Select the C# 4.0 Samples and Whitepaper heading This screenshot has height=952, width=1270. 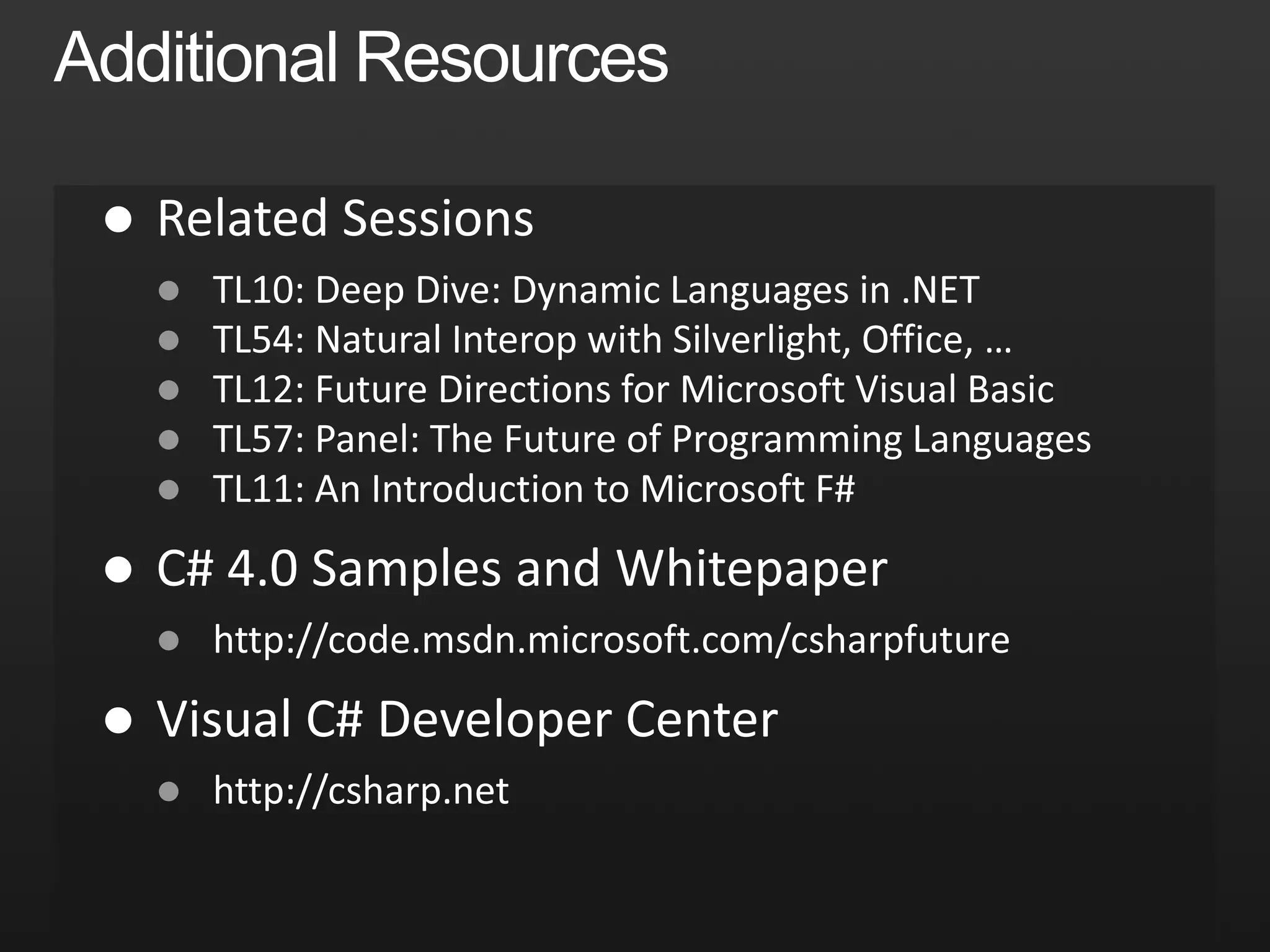pos(522,568)
